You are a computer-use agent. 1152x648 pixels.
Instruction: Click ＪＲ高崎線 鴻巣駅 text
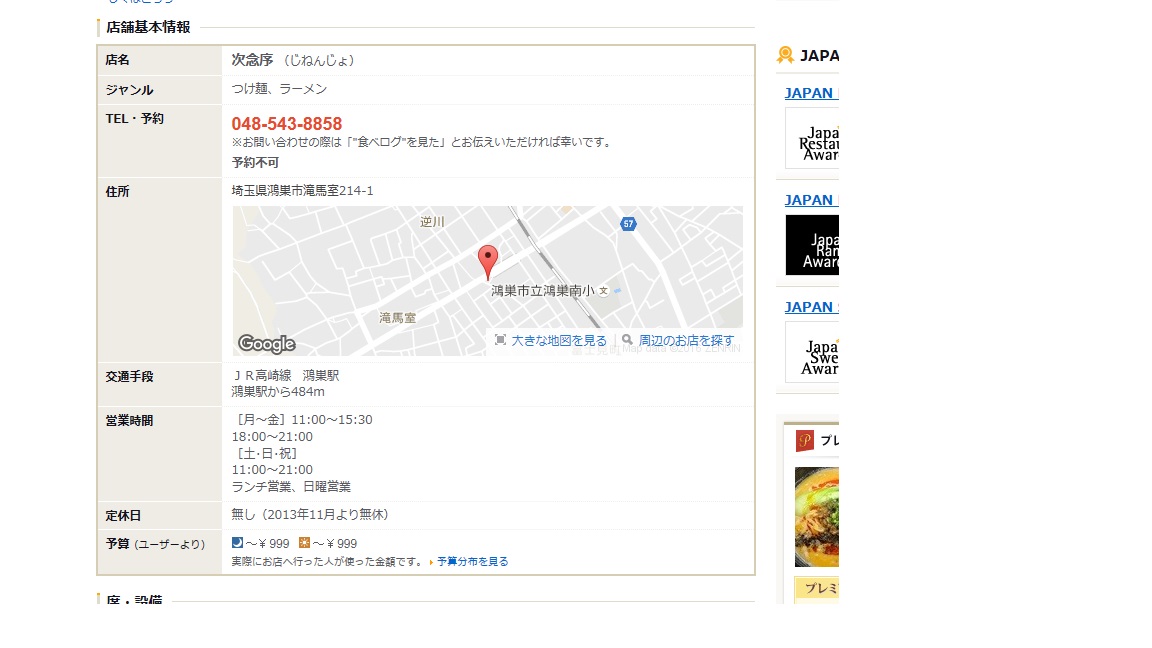pos(285,375)
